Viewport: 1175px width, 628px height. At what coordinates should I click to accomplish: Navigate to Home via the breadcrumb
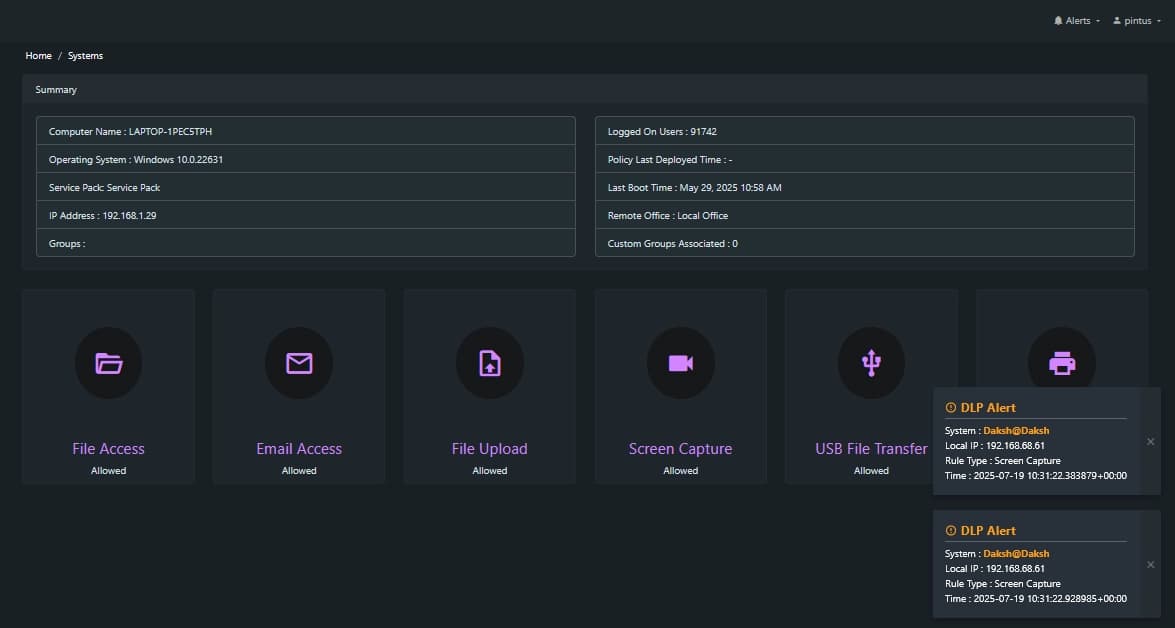tap(38, 55)
